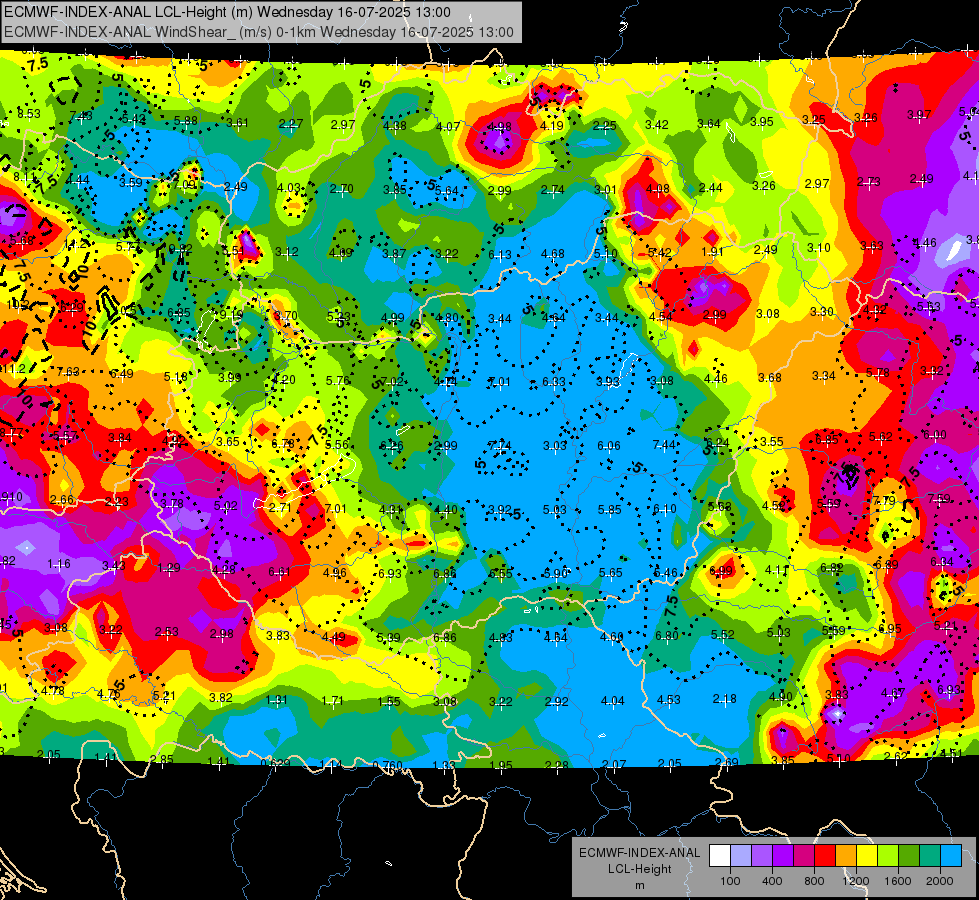Viewport: 979px width, 900px height.
Task: Click the lime yellow-green legend swatch
Action: pyautogui.click(x=888, y=856)
